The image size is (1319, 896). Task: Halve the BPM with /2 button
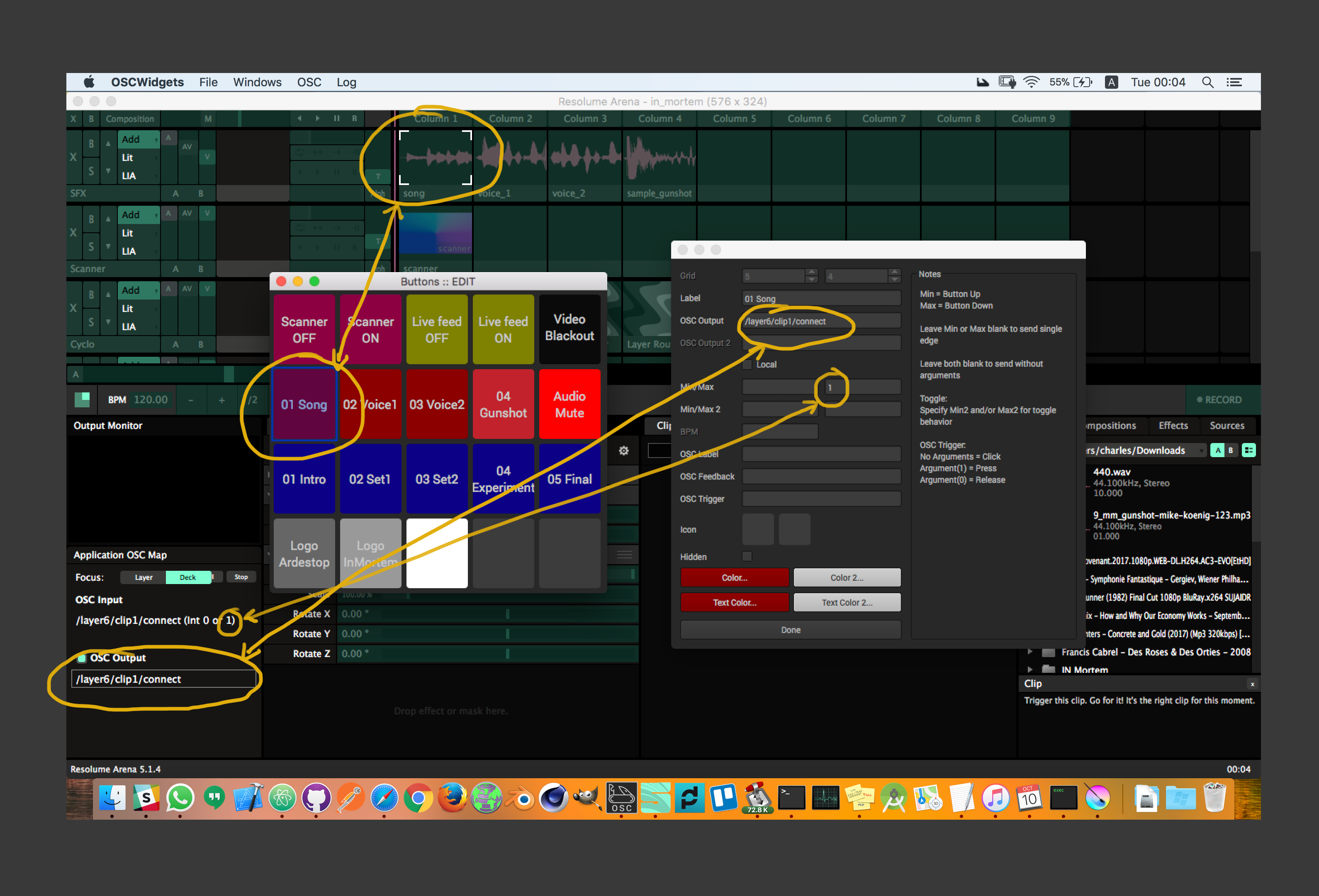coord(253,399)
